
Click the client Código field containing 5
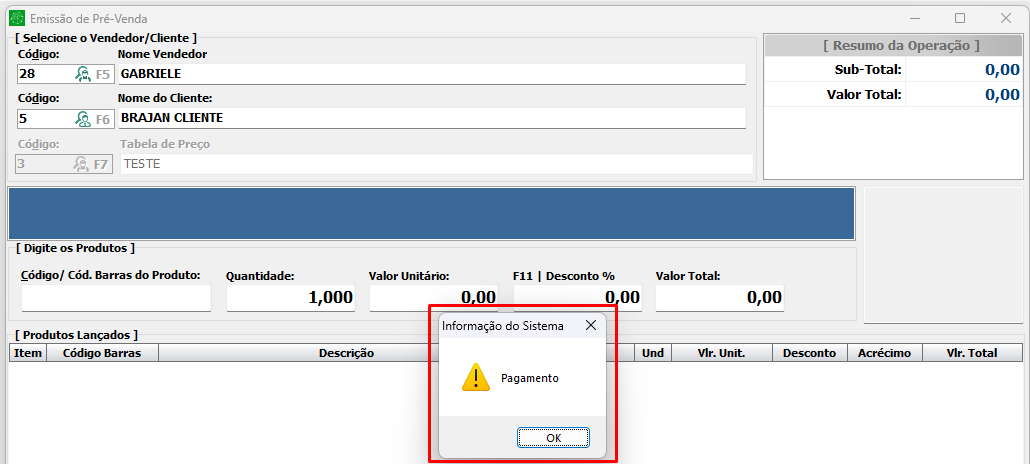click(x=44, y=119)
